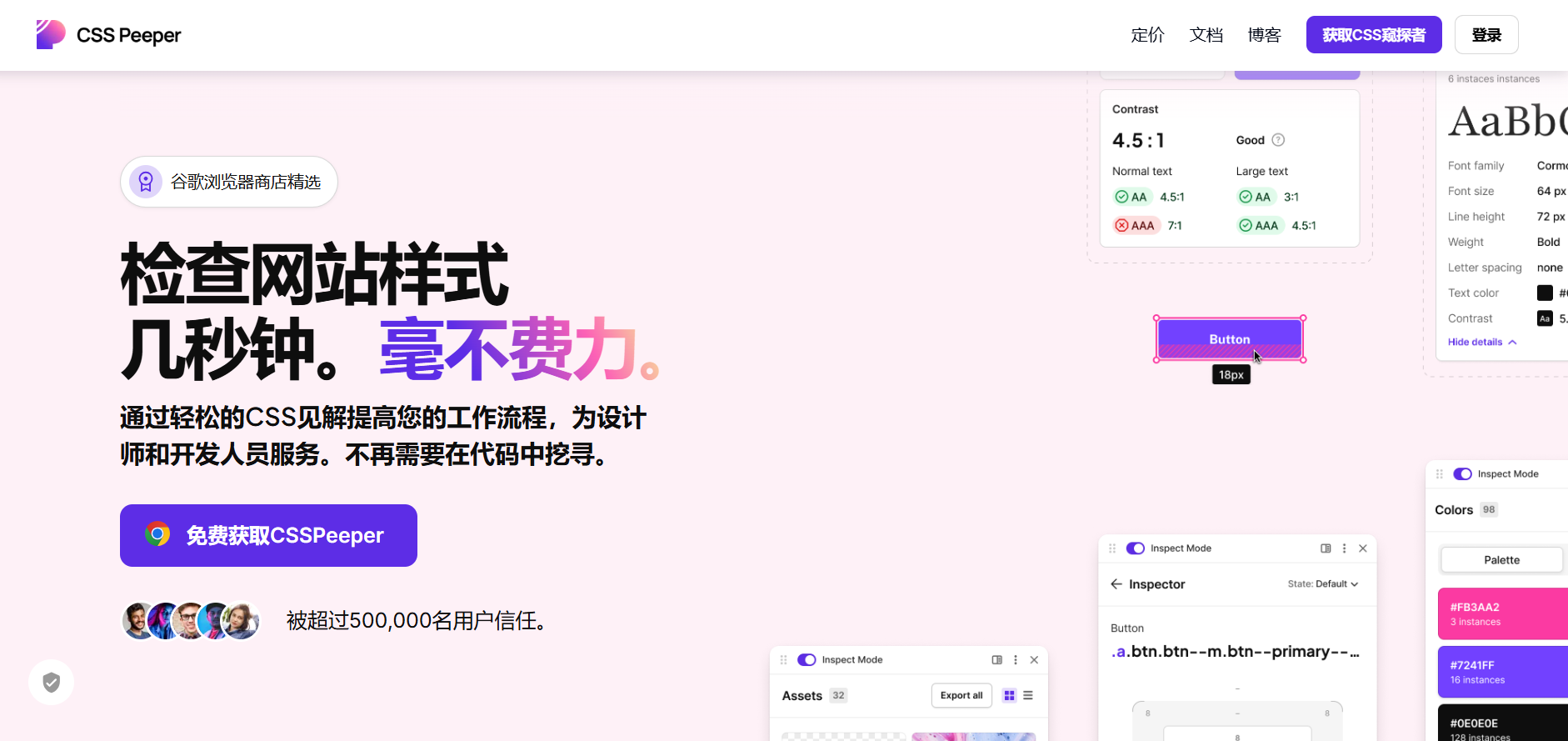
Task: Click the Chrome icon in download button
Action: point(157,534)
